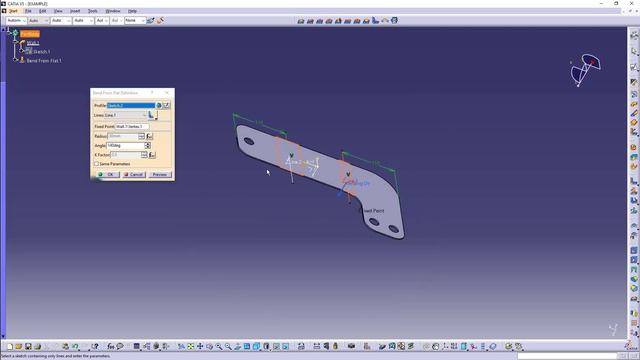The height and width of the screenshot is (360, 640).
Task: Open the None layer dropdown
Action: point(135,20)
